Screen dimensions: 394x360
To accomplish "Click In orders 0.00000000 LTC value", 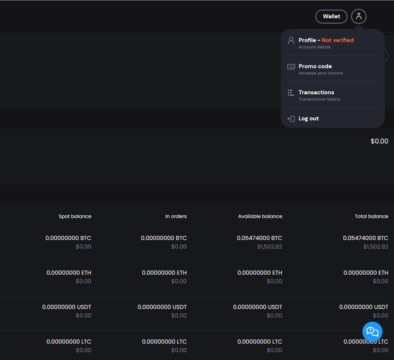I will click(x=164, y=342).
